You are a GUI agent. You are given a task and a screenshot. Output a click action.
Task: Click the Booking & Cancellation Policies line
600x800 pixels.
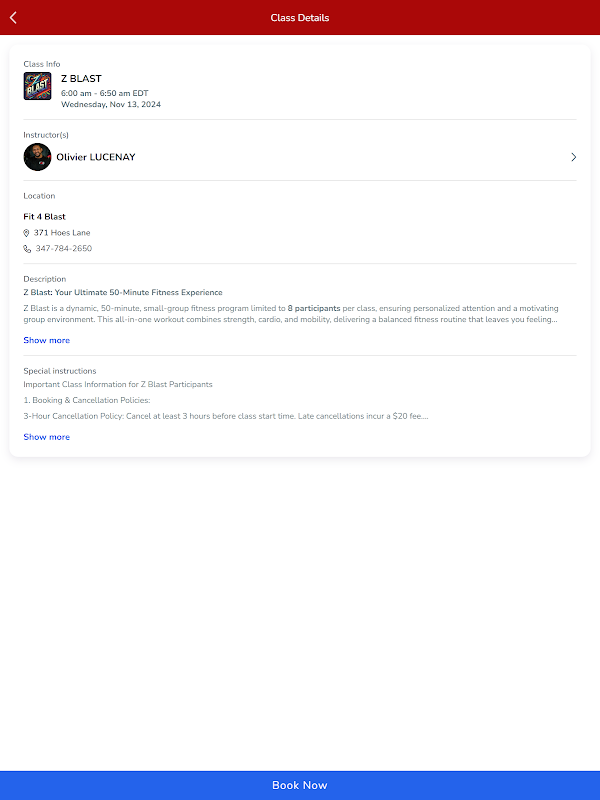tap(87, 400)
